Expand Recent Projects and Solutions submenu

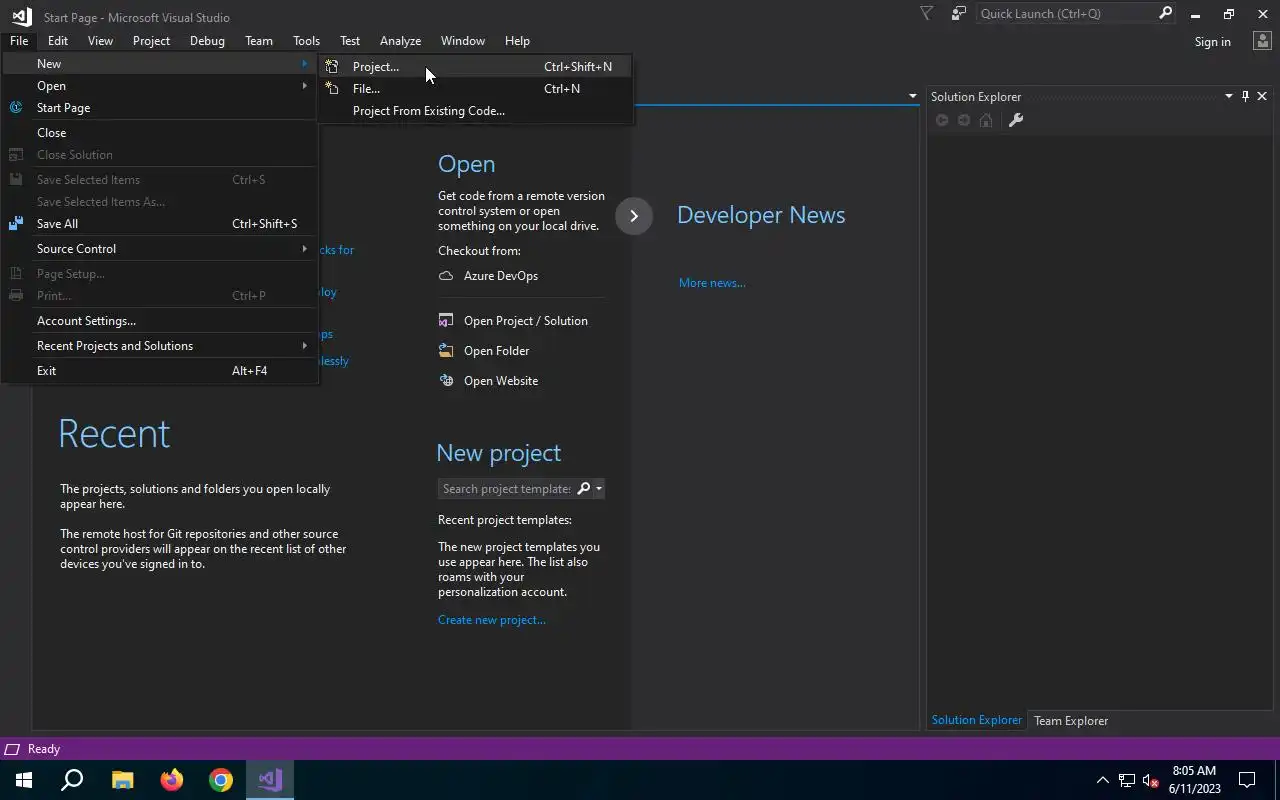tap(160, 346)
